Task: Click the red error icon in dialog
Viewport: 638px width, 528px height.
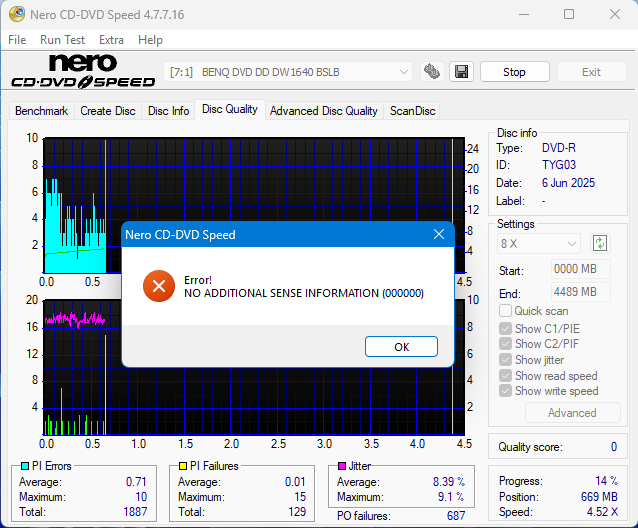Action: 158,286
